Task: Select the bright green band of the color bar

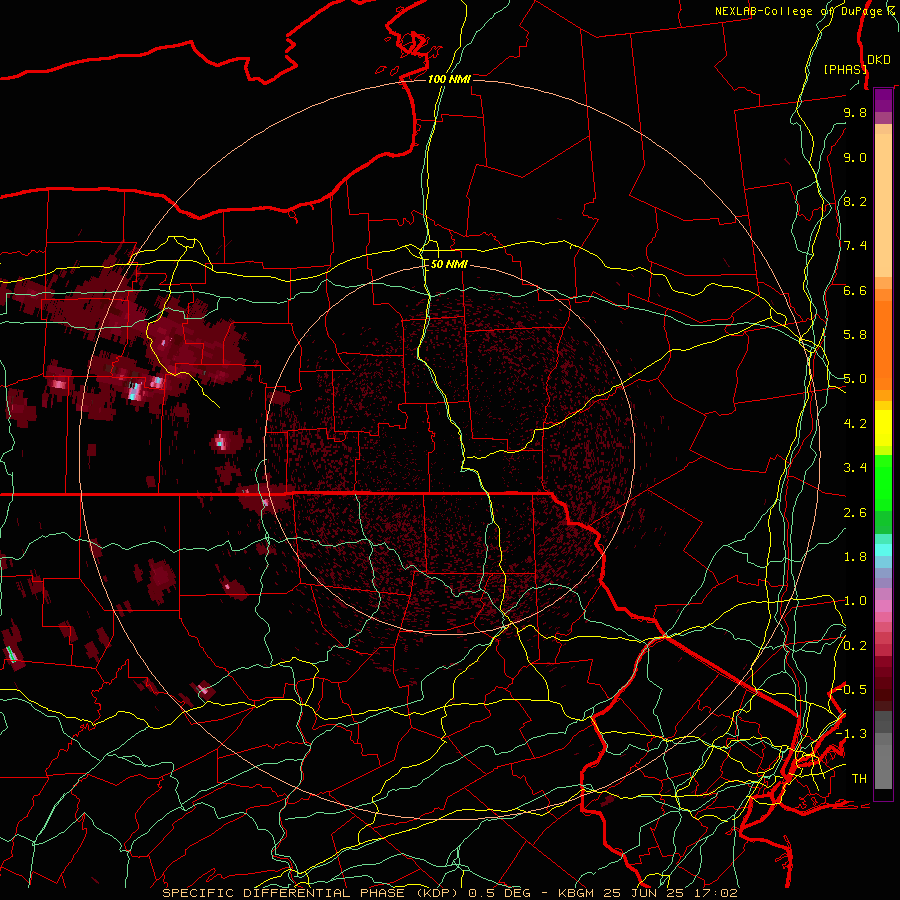Action: [883, 482]
